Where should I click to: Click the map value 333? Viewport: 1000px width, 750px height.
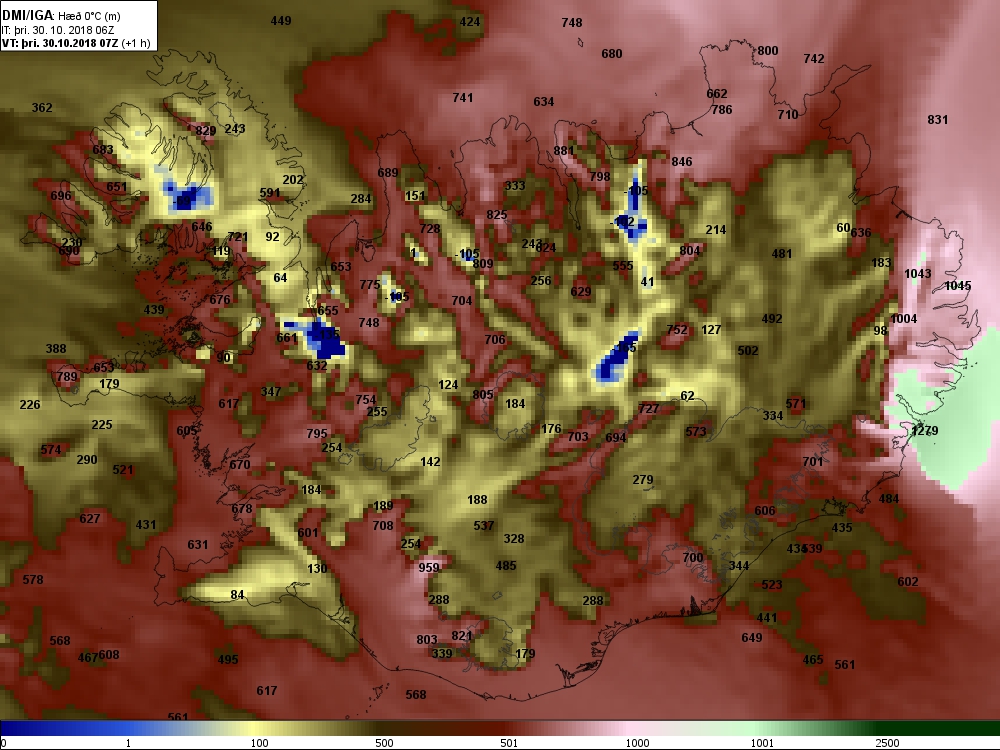[515, 186]
